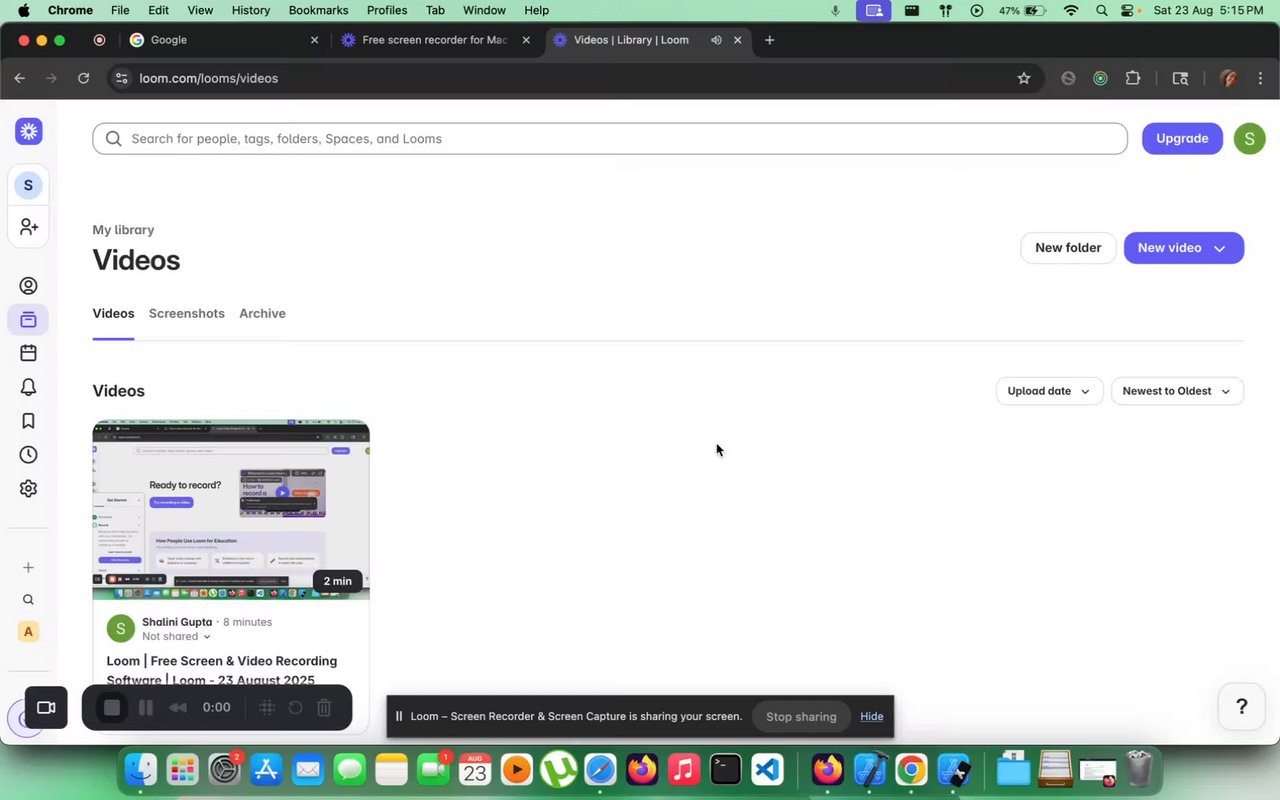Delete recording with trash icon in recorder bar
This screenshot has height=800, width=1280.
tap(324, 708)
